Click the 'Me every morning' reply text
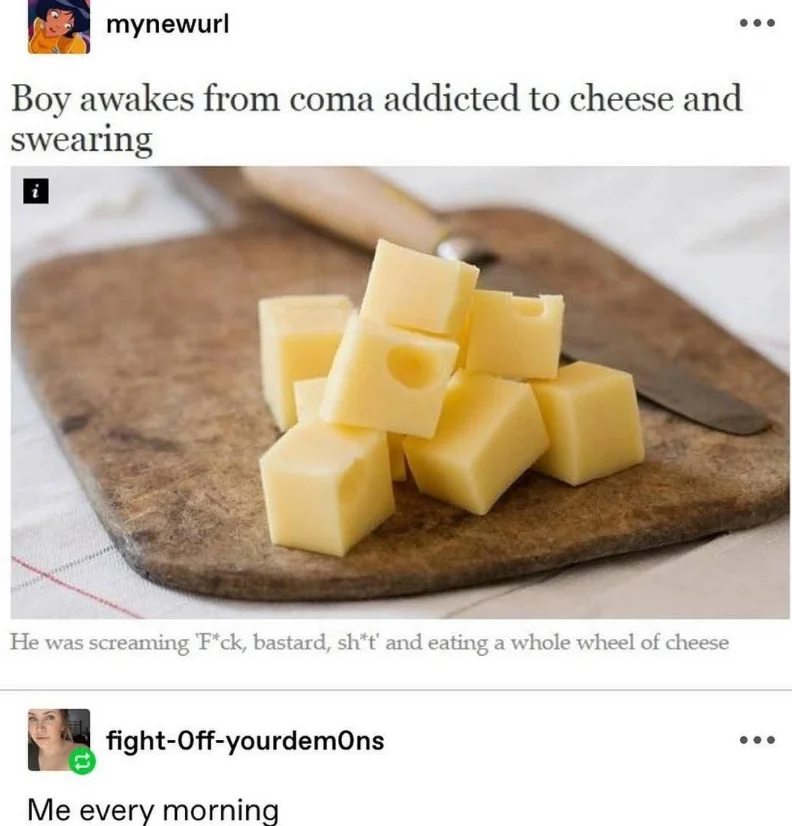 [153, 810]
